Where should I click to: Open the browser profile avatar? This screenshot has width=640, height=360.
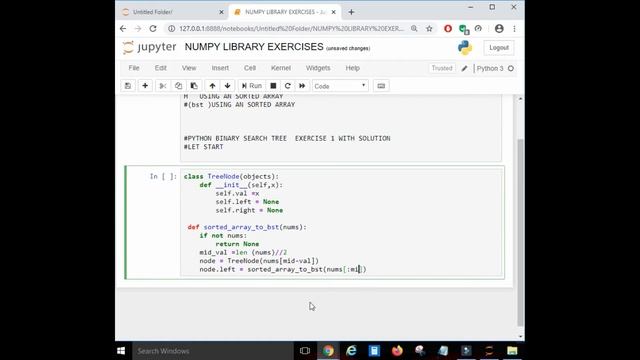499,29
